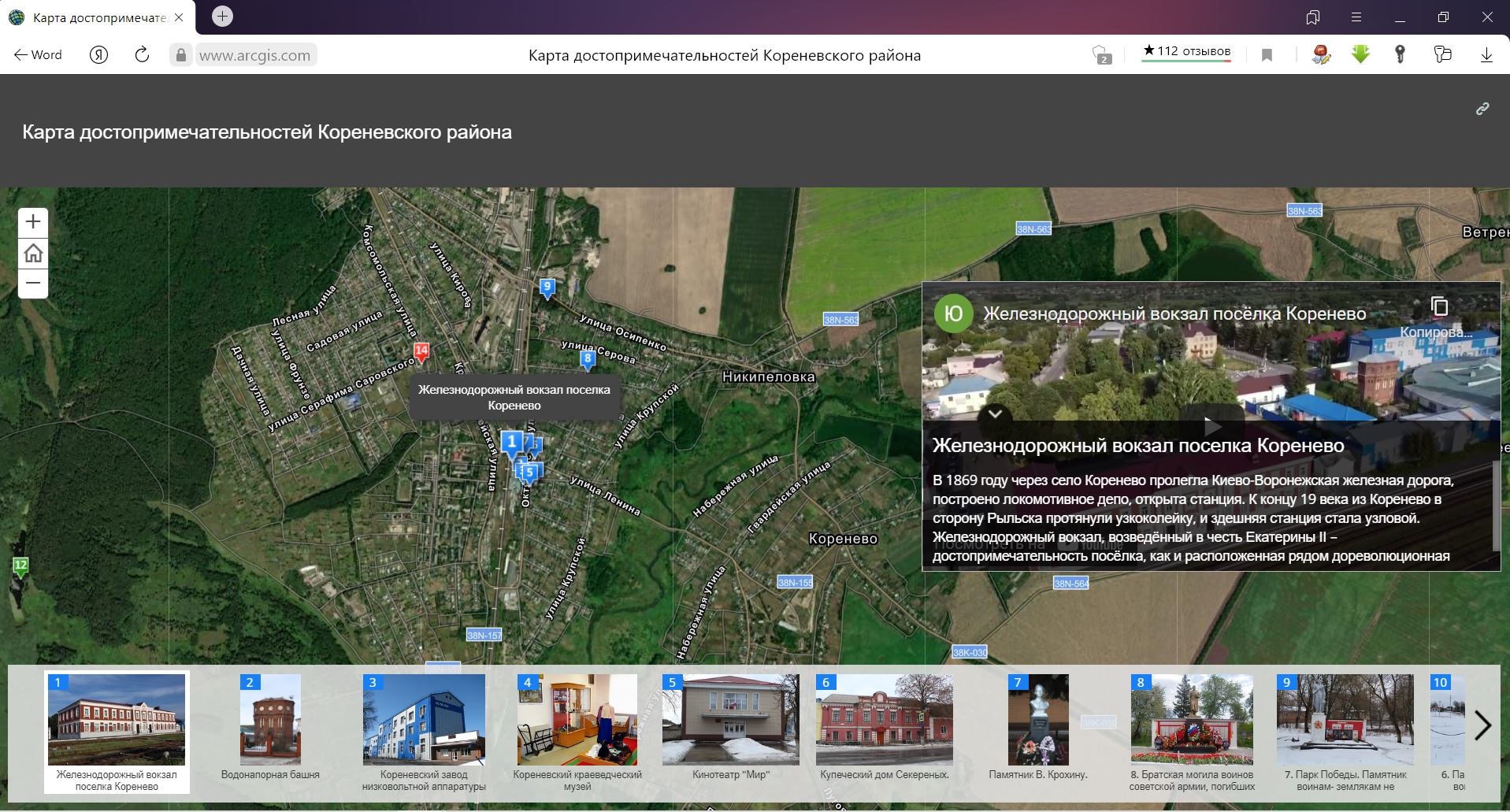
Task: Click the www.arcgis.com address field
Action: click(254, 55)
